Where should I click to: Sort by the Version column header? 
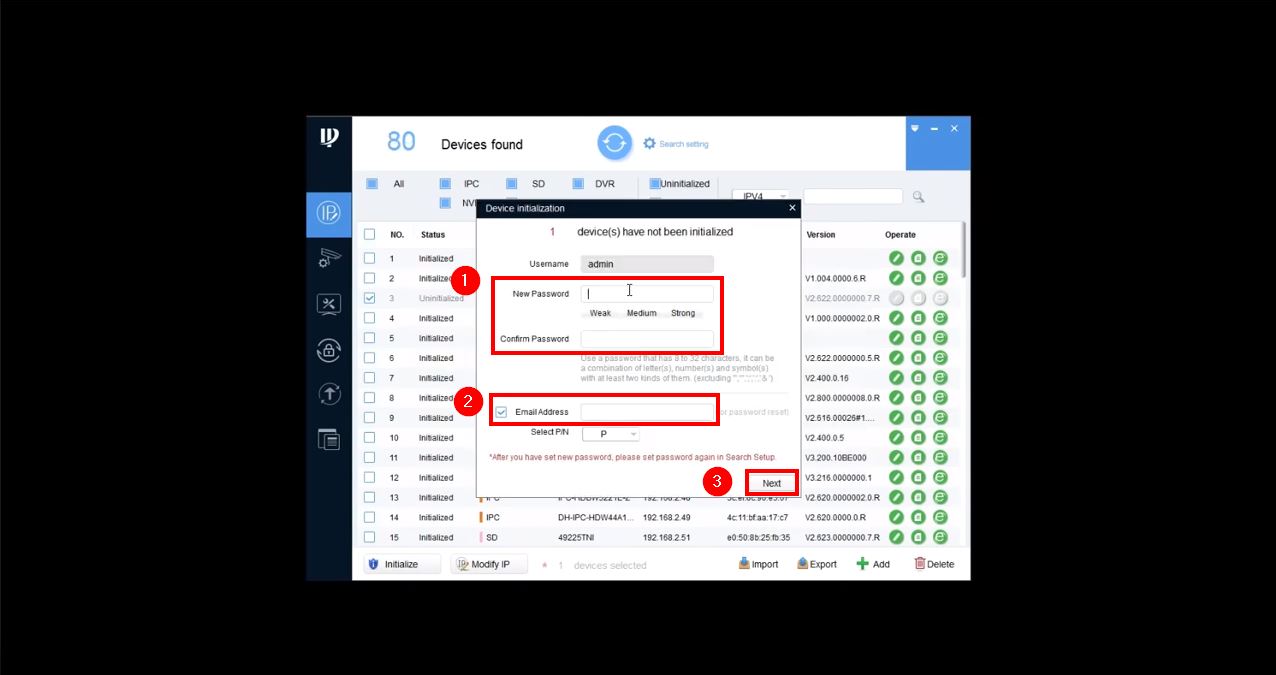821,235
